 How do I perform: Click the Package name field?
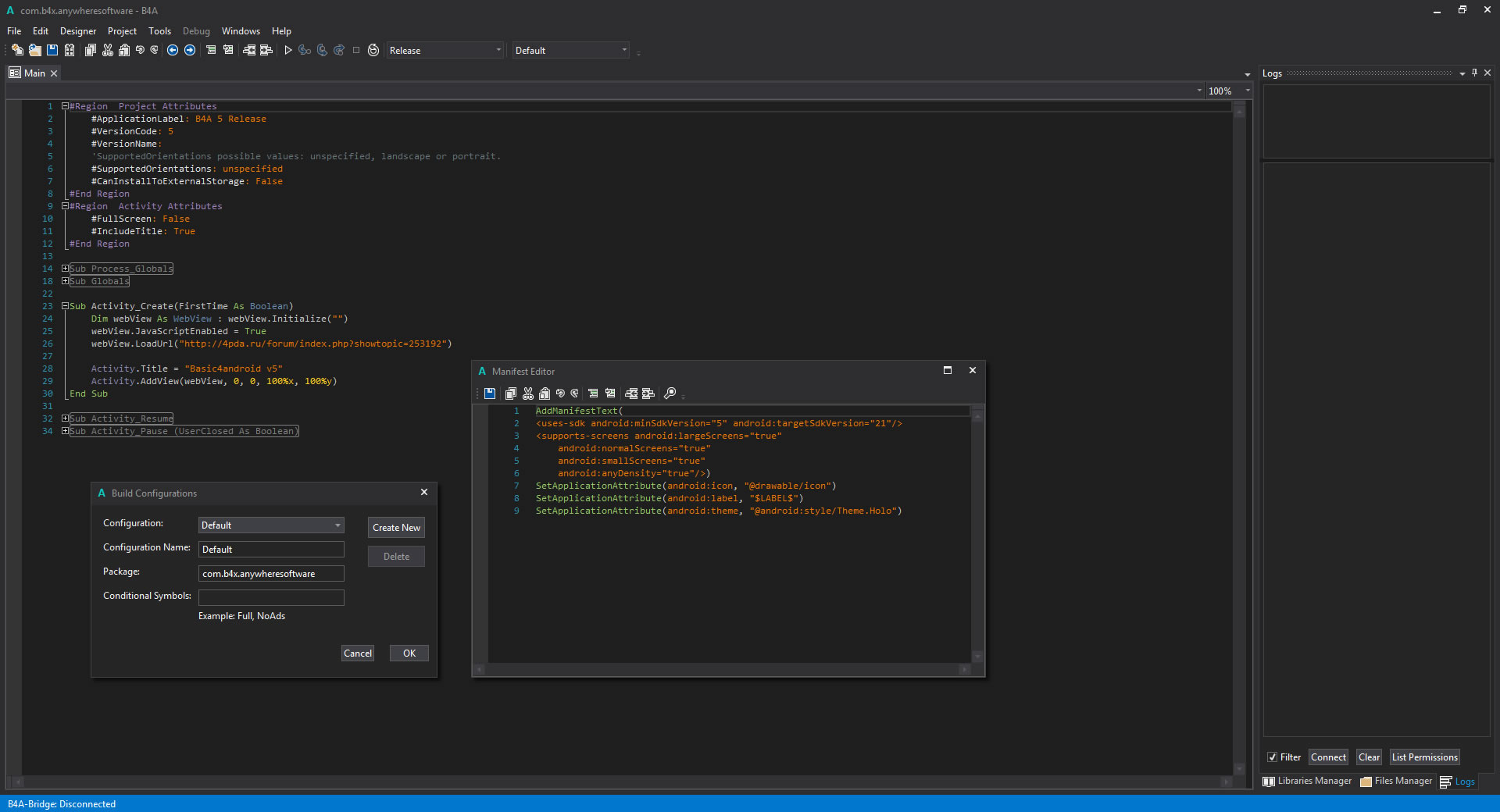[271, 574]
